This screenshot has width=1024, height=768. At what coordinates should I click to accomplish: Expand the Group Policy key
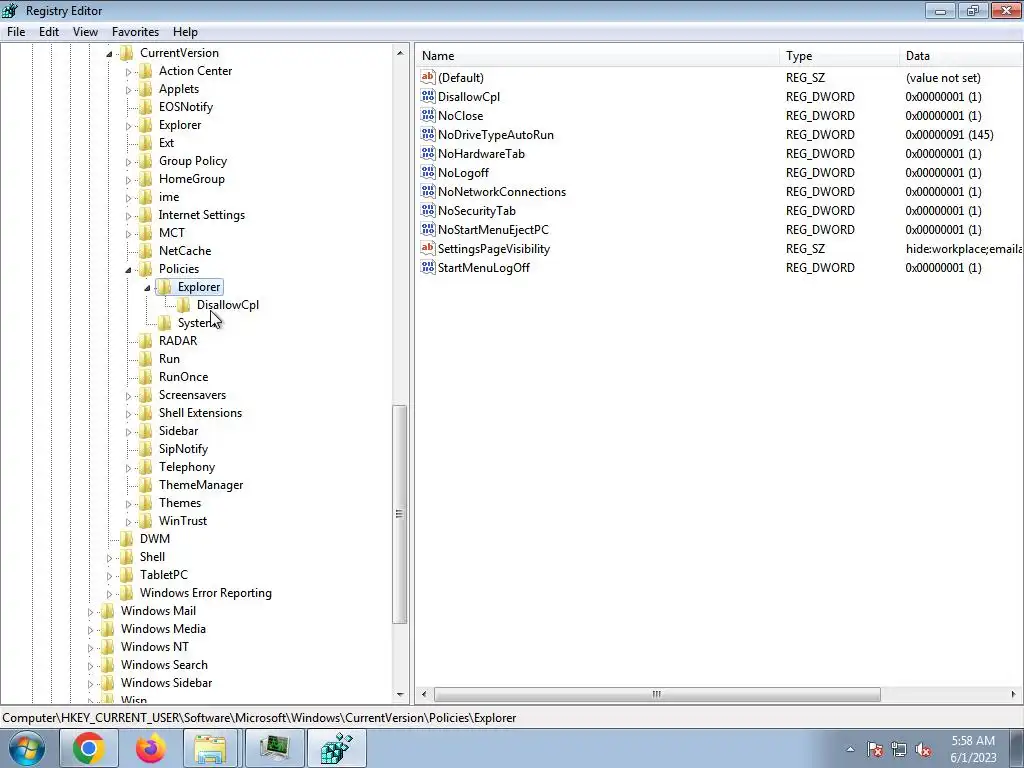pos(128,161)
